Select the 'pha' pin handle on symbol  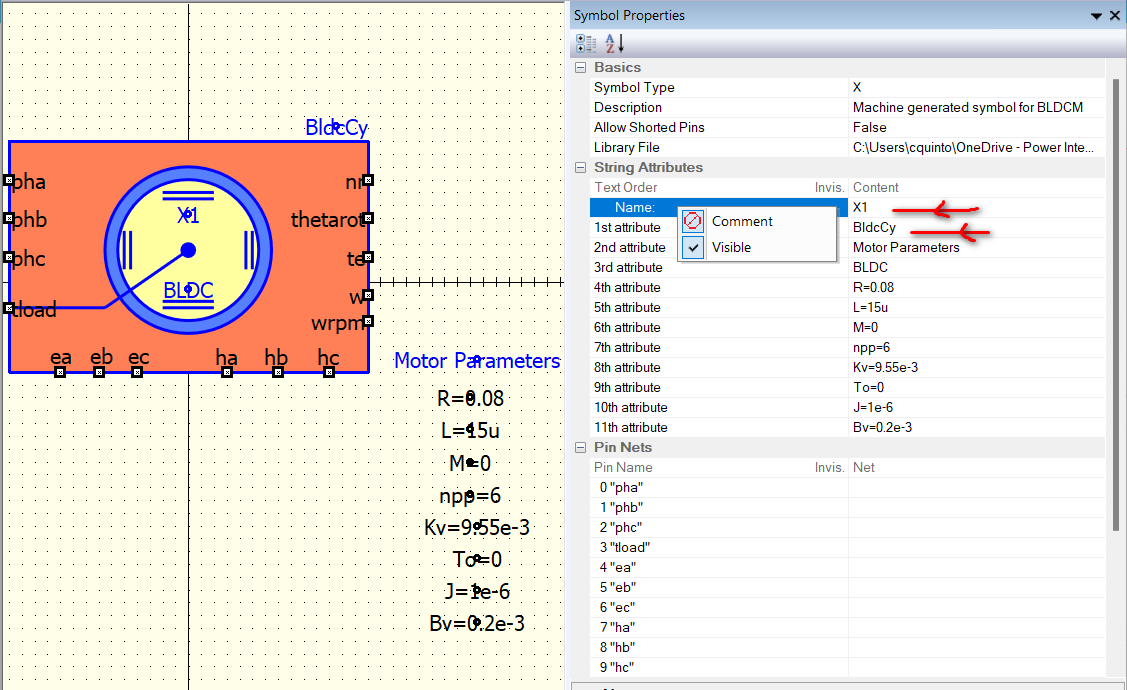point(8,181)
